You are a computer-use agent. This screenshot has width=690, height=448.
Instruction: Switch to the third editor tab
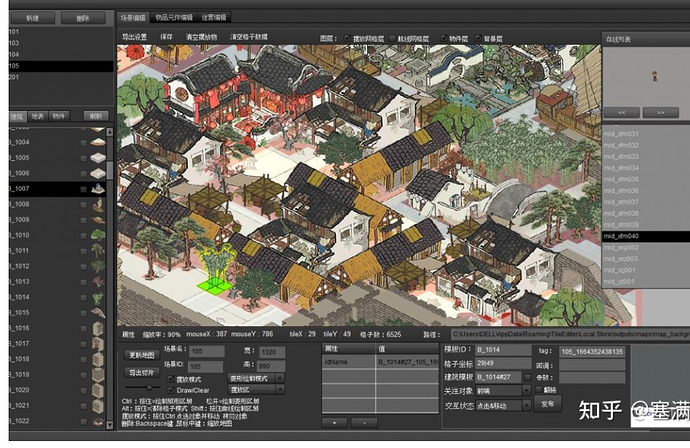point(214,18)
